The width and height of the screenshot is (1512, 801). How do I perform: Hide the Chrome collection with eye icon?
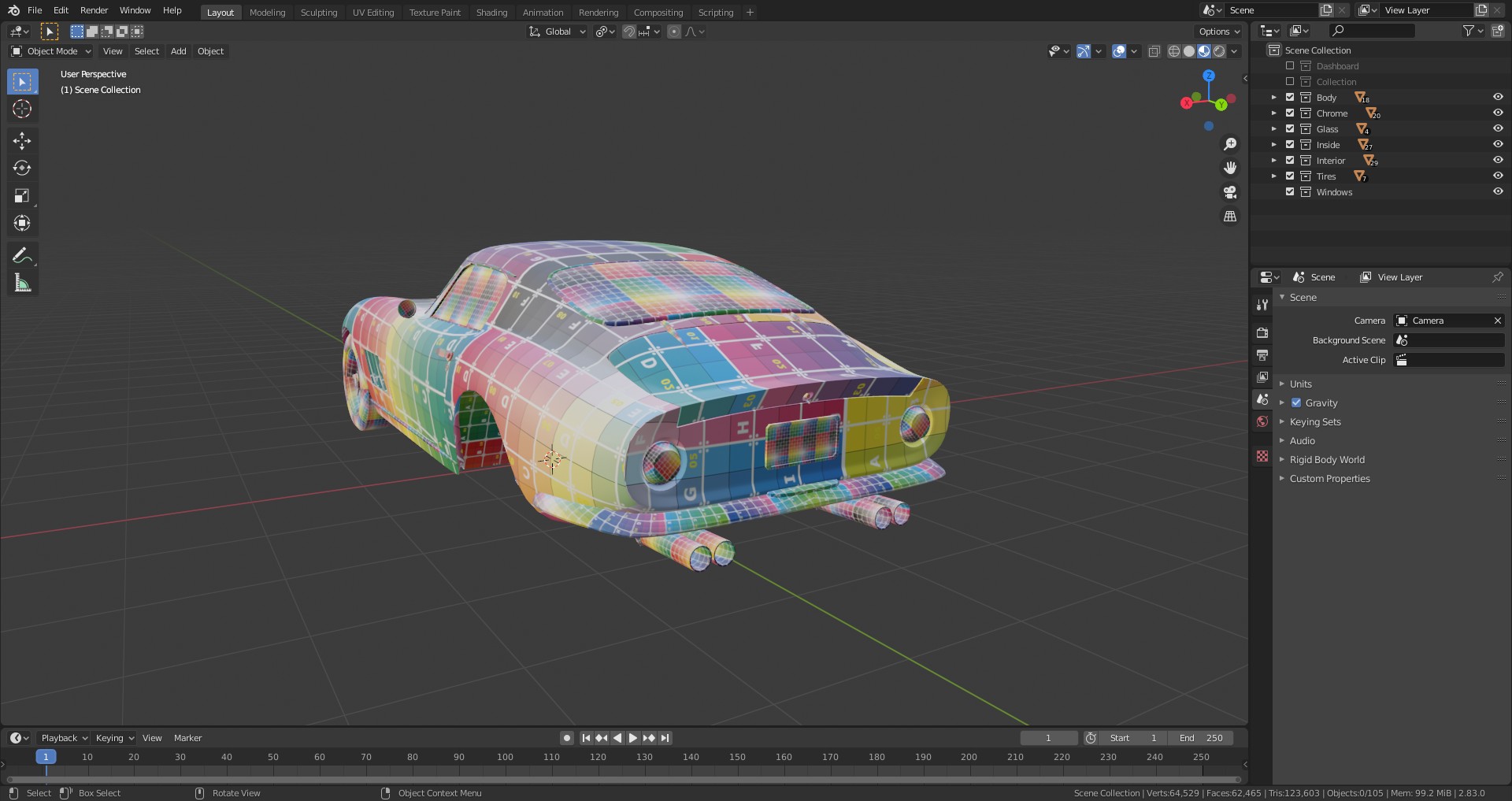tap(1497, 113)
